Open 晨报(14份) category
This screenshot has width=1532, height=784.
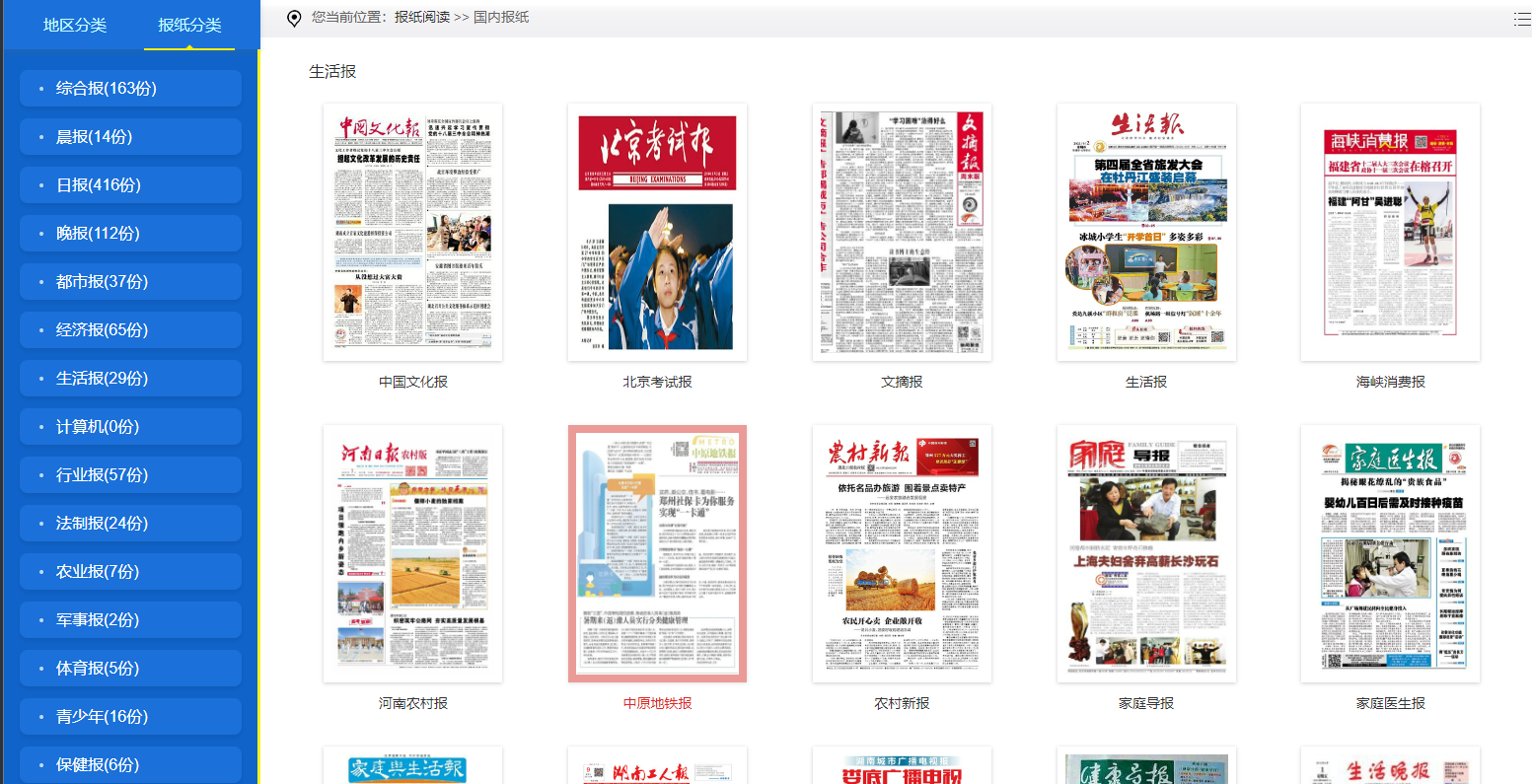pyautogui.click(x=130, y=137)
